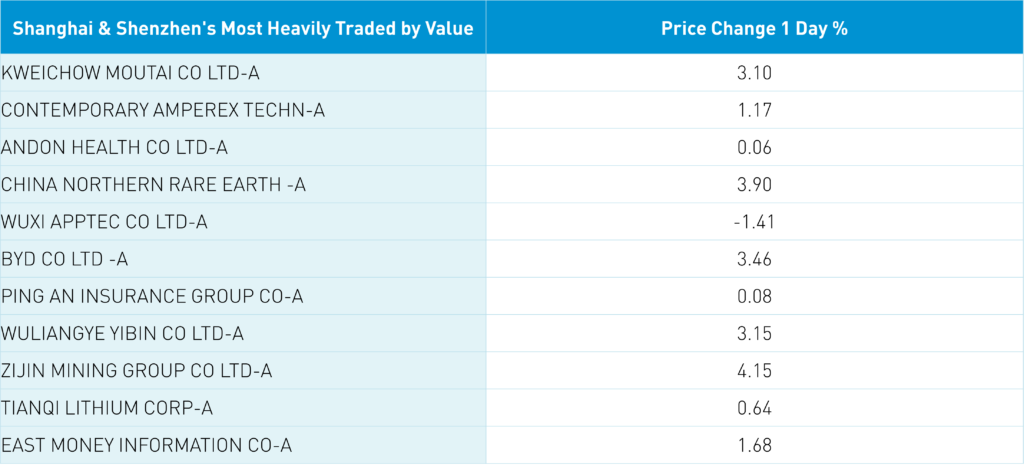
Task: Select CONTEMPORARY AMPEREX TECHN-A stock name
Action: click(x=163, y=110)
